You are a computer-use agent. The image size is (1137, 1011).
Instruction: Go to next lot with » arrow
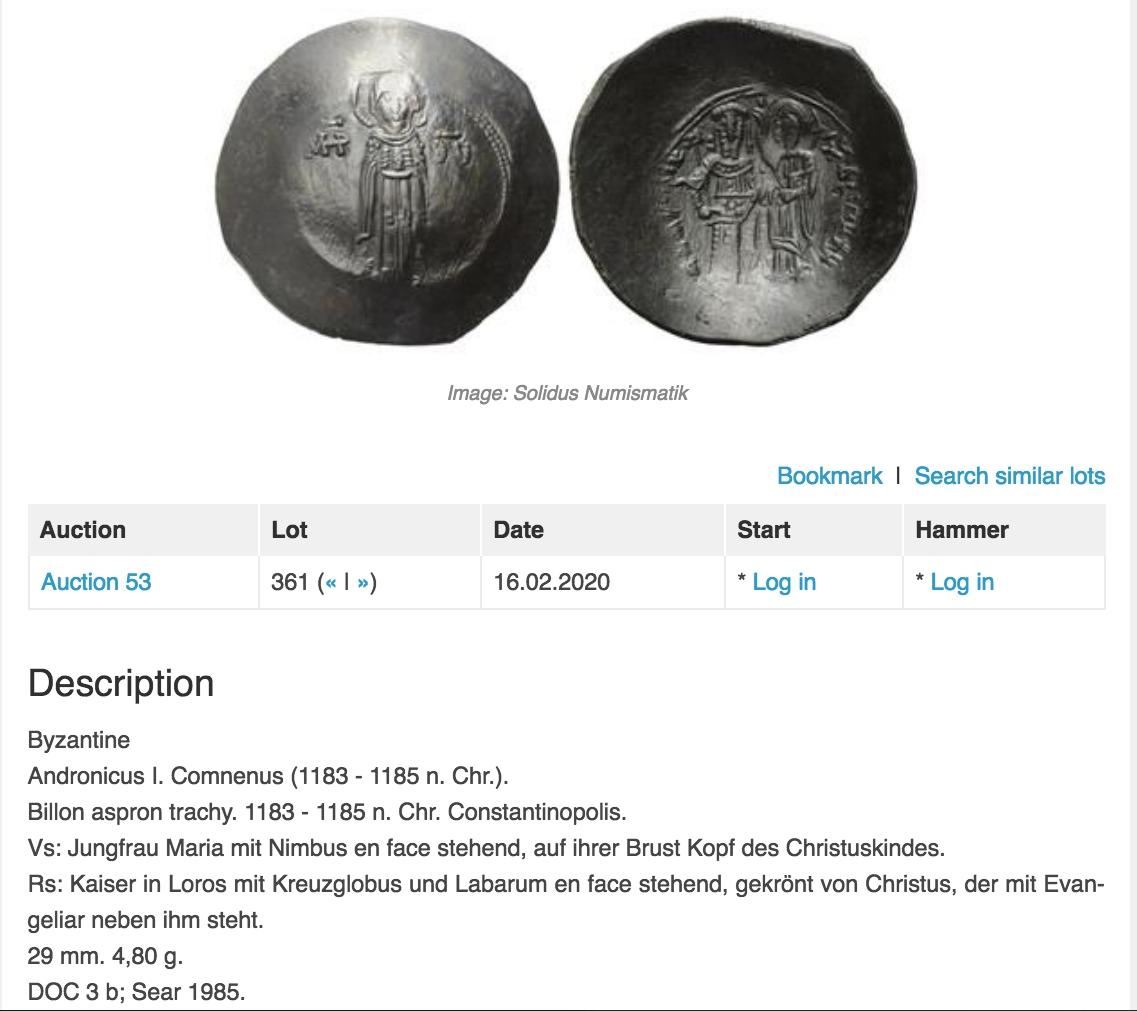363,582
